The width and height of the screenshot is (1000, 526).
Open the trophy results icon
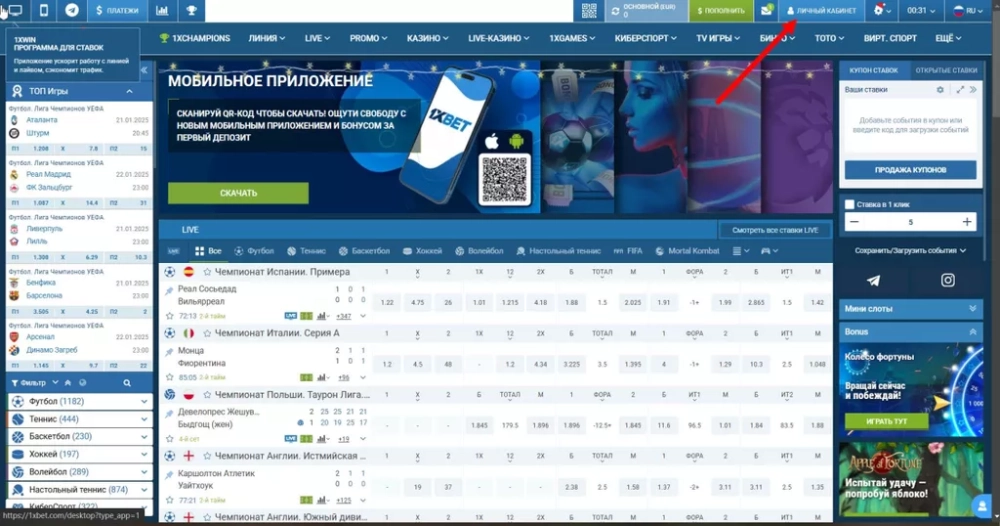coord(191,10)
